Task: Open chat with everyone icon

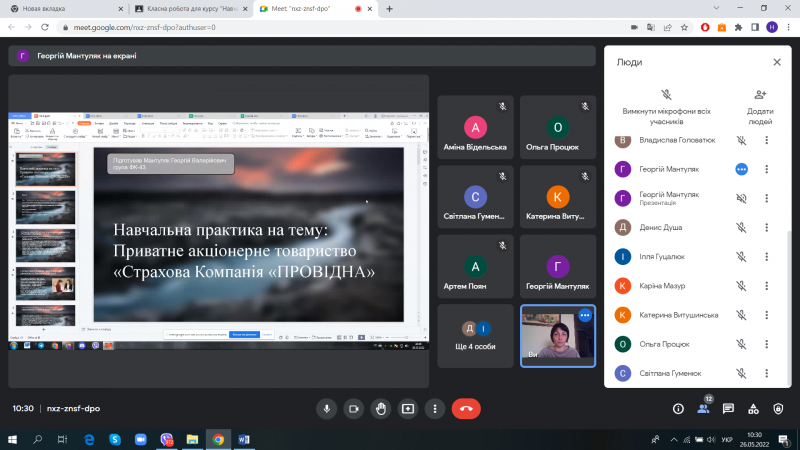Action: click(728, 409)
